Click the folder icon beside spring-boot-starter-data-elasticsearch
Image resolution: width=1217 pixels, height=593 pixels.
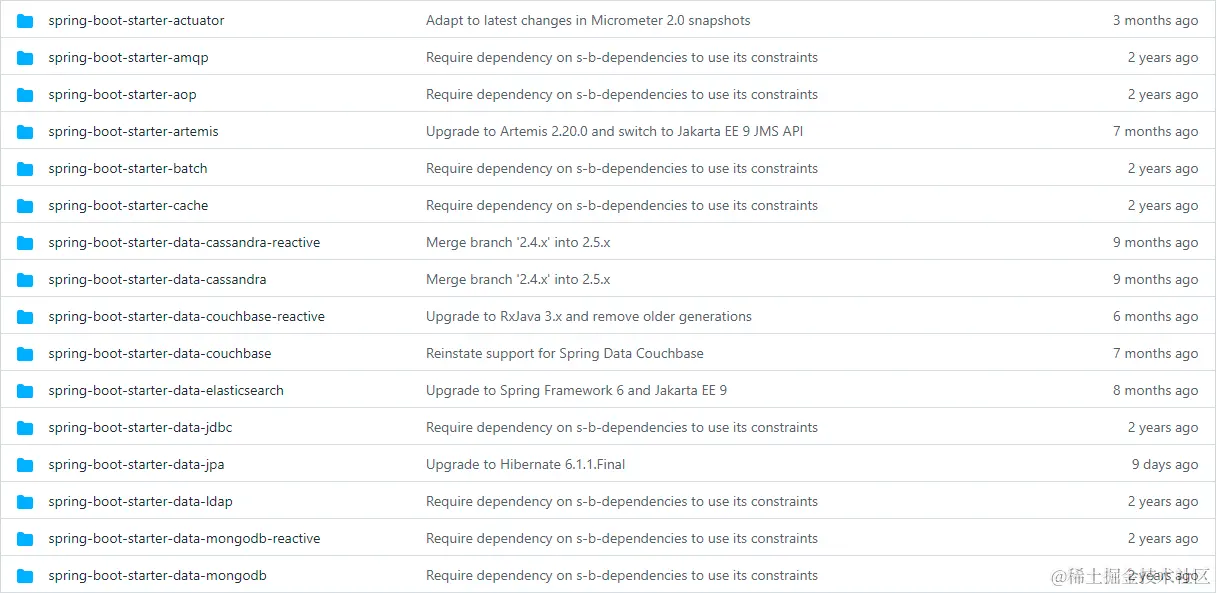pyautogui.click(x=25, y=391)
